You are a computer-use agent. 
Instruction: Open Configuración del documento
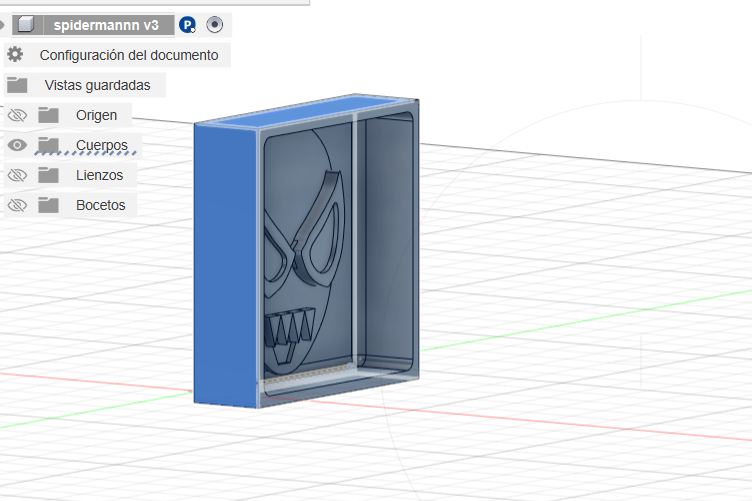(x=129, y=55)
